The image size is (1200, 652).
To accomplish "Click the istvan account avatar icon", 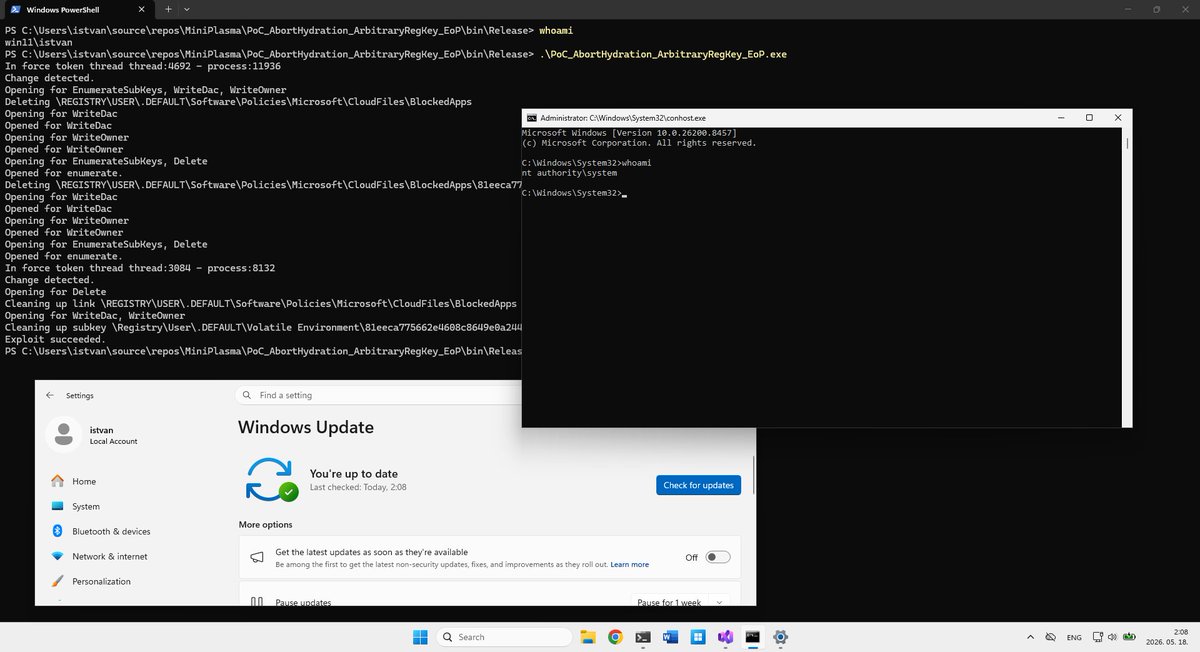I will 64,434.
